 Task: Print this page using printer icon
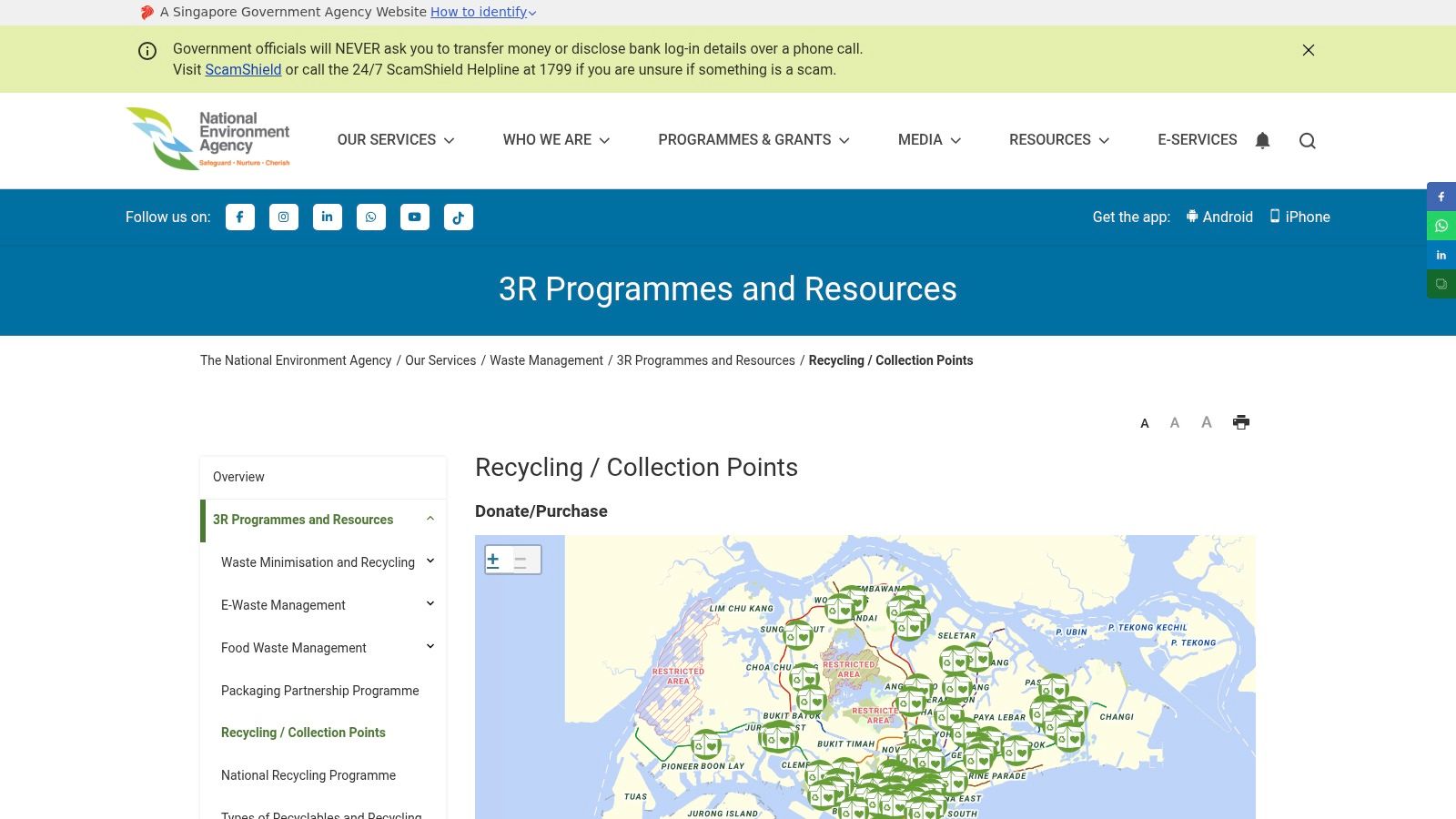[1241, 422]
